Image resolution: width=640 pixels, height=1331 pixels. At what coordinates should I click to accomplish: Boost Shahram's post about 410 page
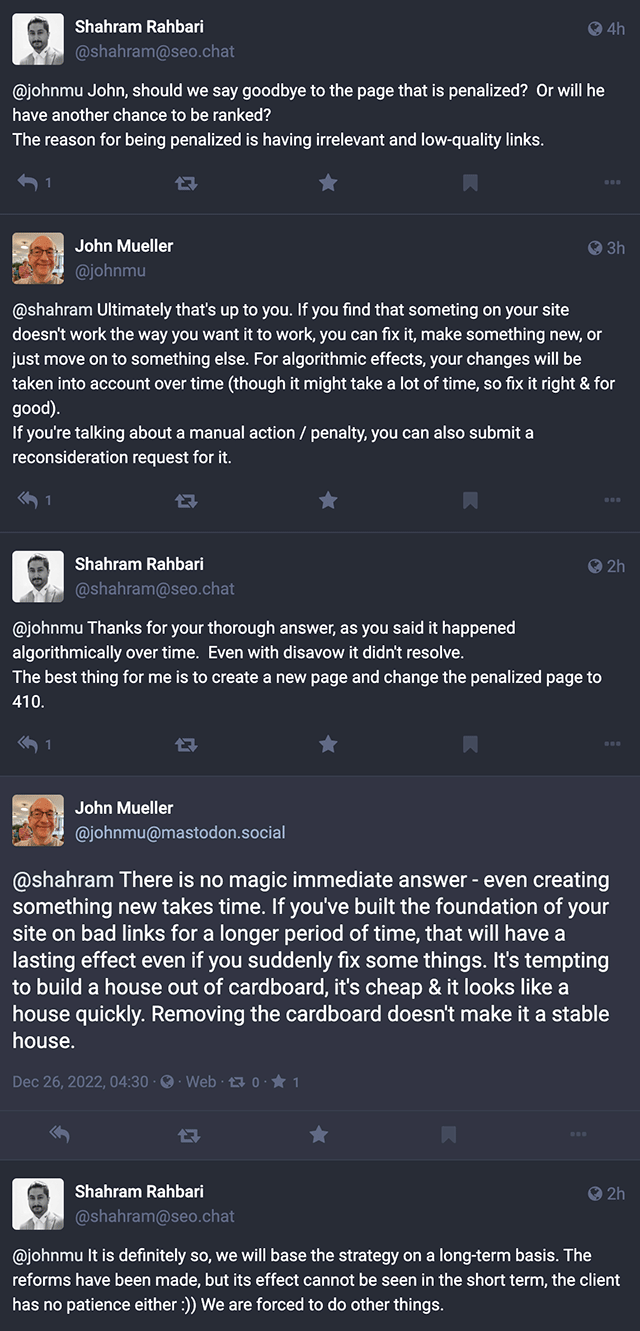coord(186,744)
